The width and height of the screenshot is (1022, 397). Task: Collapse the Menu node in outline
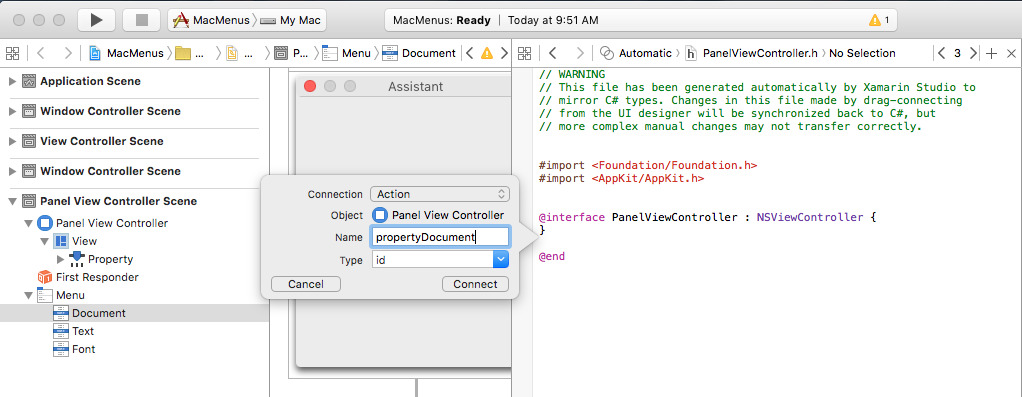click(28, 295)
